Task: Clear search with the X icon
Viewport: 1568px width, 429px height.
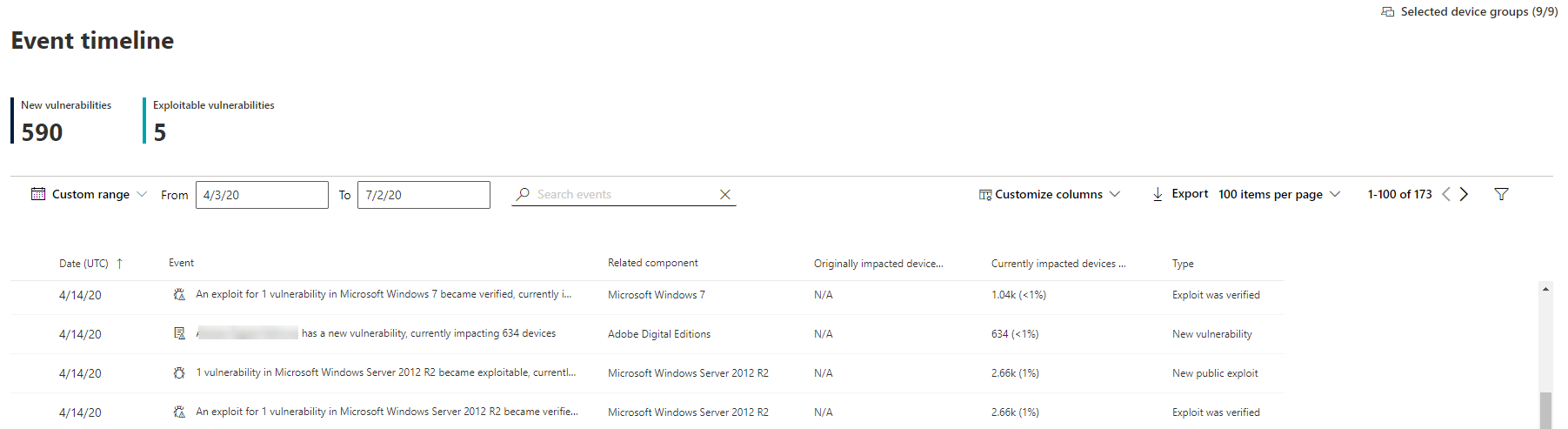Action: pyautogui.click(x=724, y=195)
